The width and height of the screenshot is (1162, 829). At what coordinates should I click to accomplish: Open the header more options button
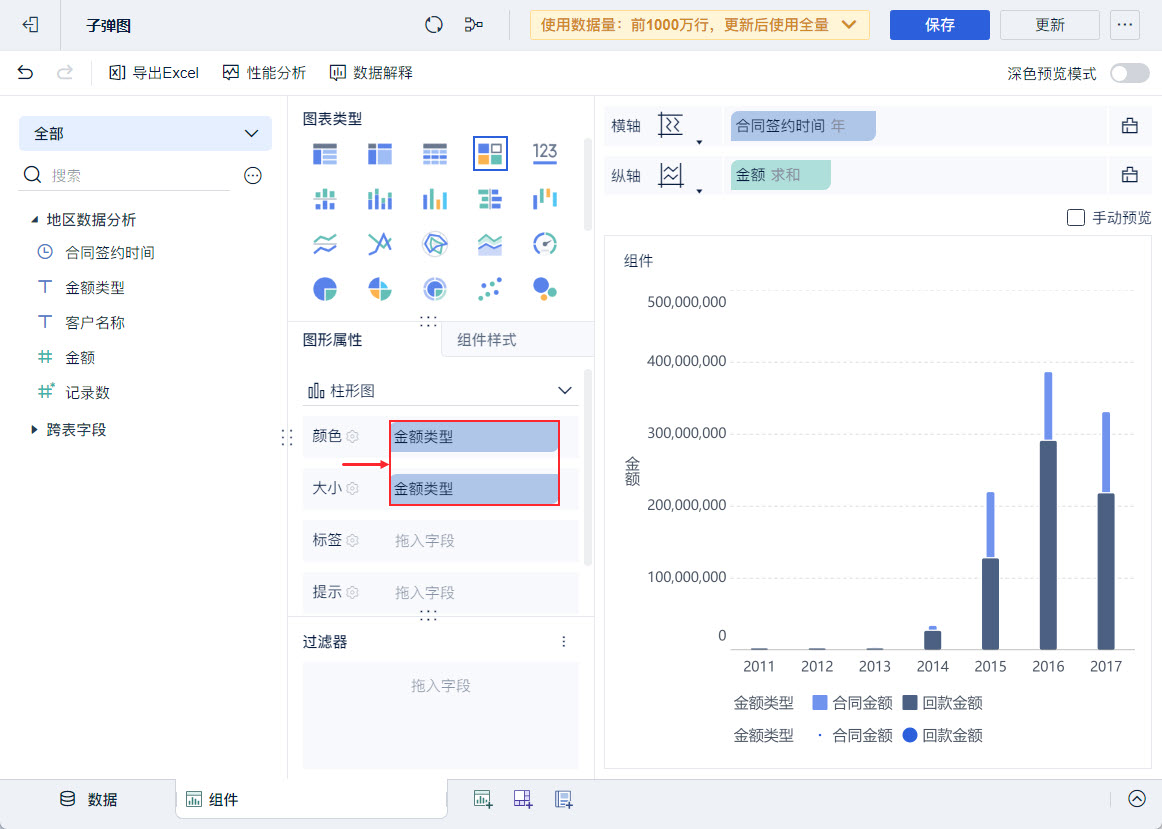click(x=1125, y=25)
